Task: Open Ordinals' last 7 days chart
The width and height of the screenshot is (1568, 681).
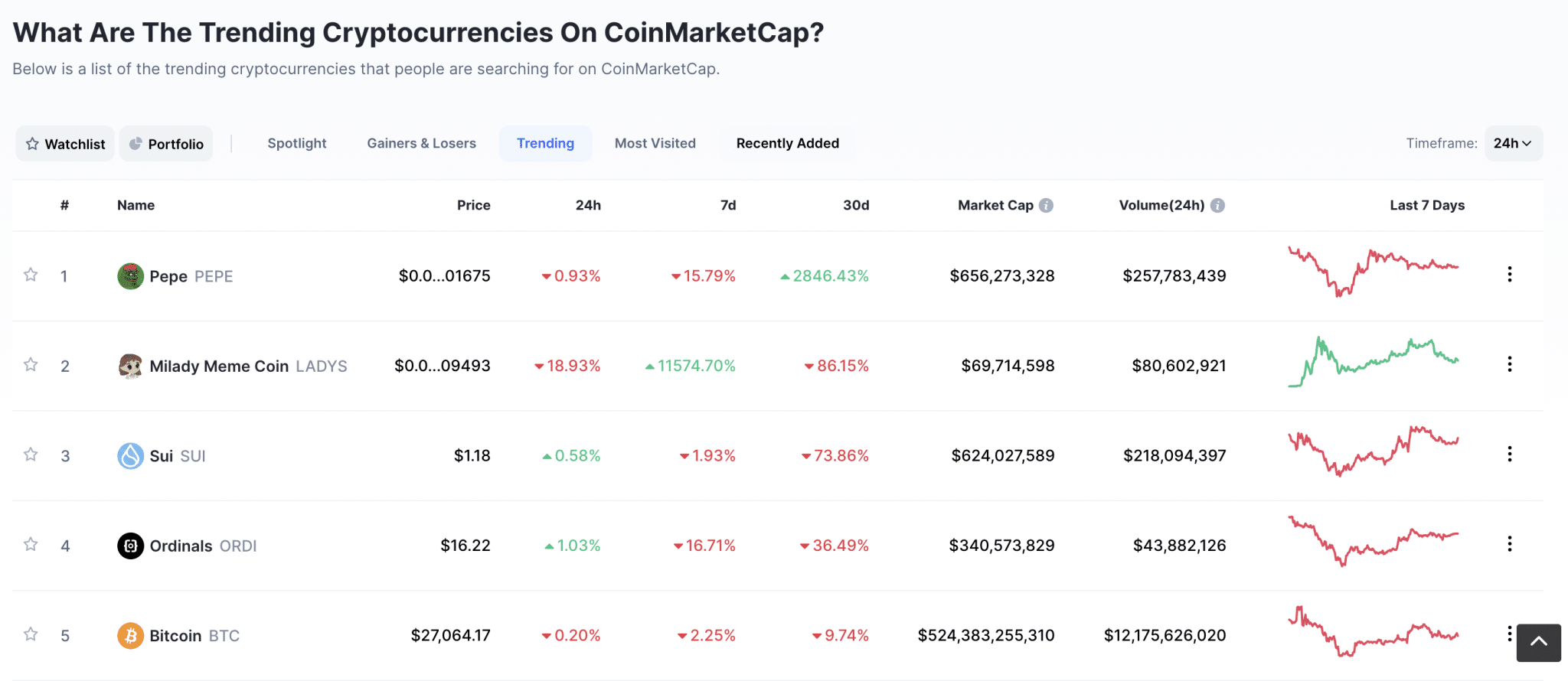Action: (1374, 542)
